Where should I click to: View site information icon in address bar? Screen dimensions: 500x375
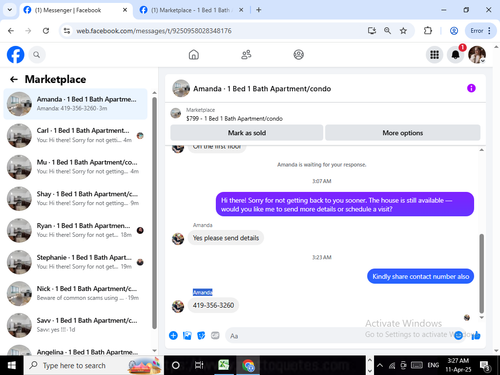pos(67,31)
